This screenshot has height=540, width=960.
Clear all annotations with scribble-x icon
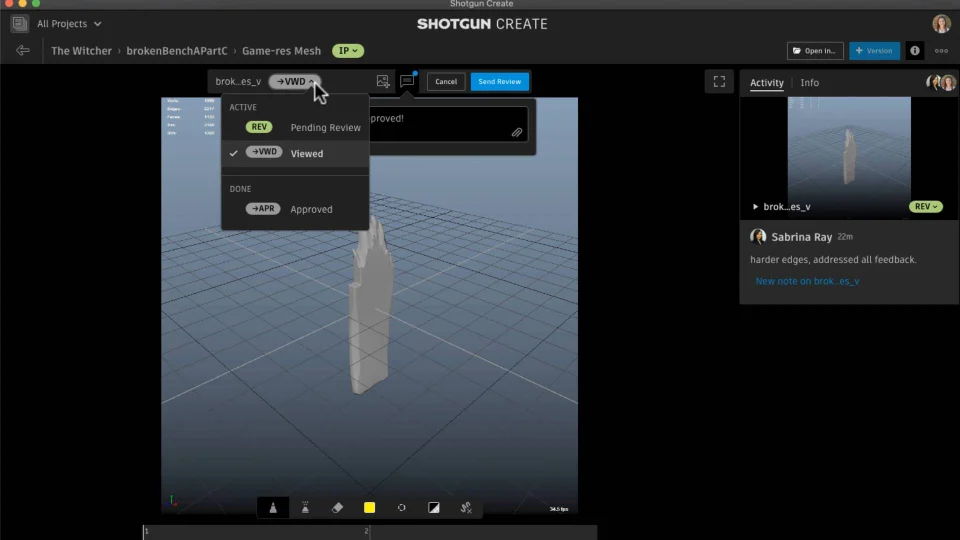coord(466,508)
